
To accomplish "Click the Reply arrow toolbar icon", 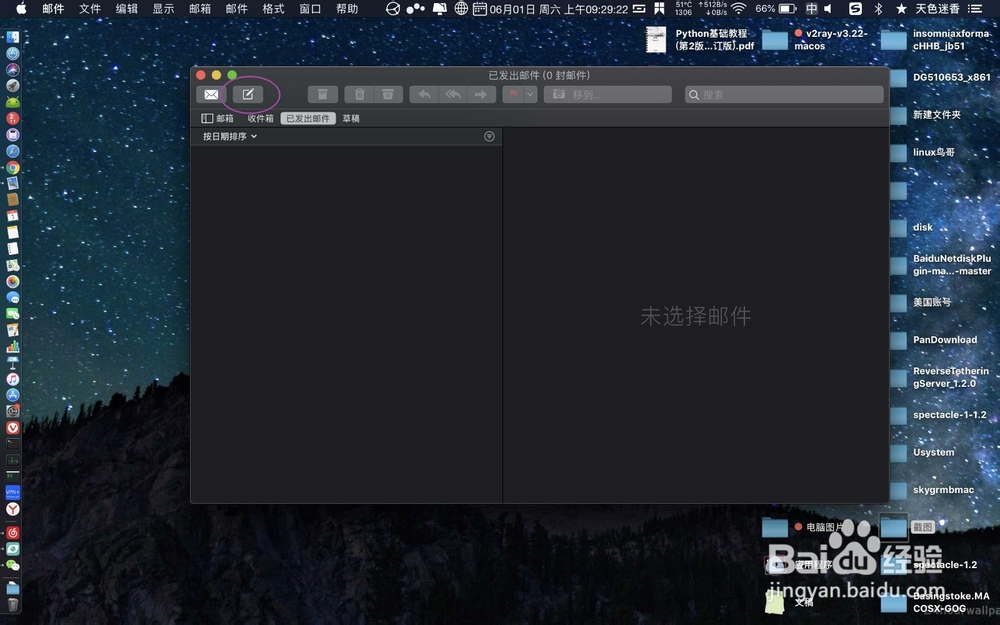I will 423,94.
